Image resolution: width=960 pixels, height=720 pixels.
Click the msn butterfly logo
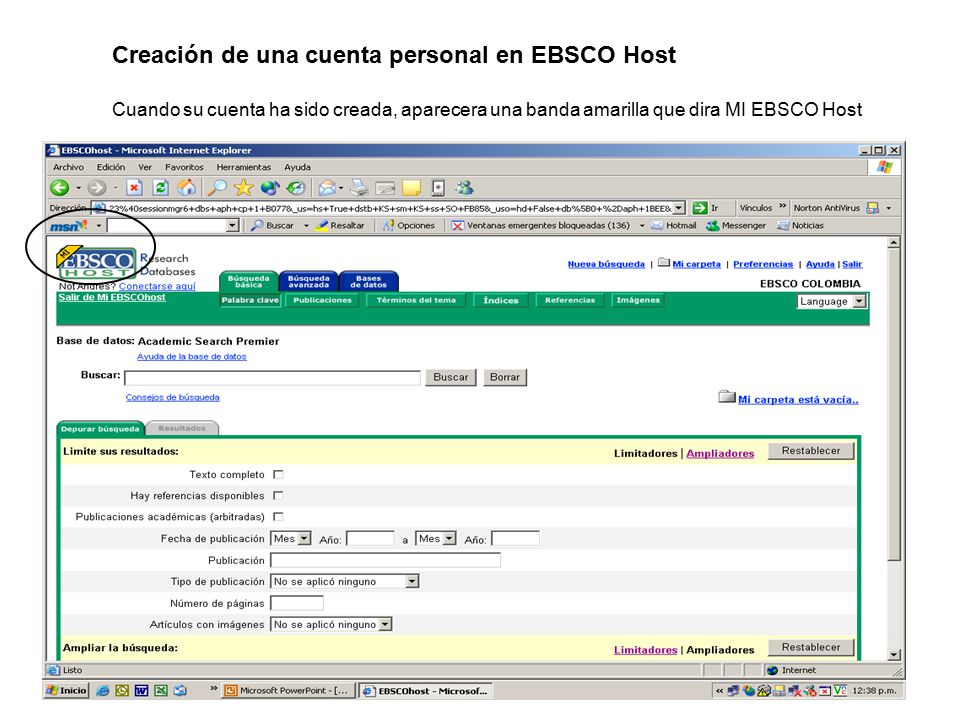pos(69,226)
